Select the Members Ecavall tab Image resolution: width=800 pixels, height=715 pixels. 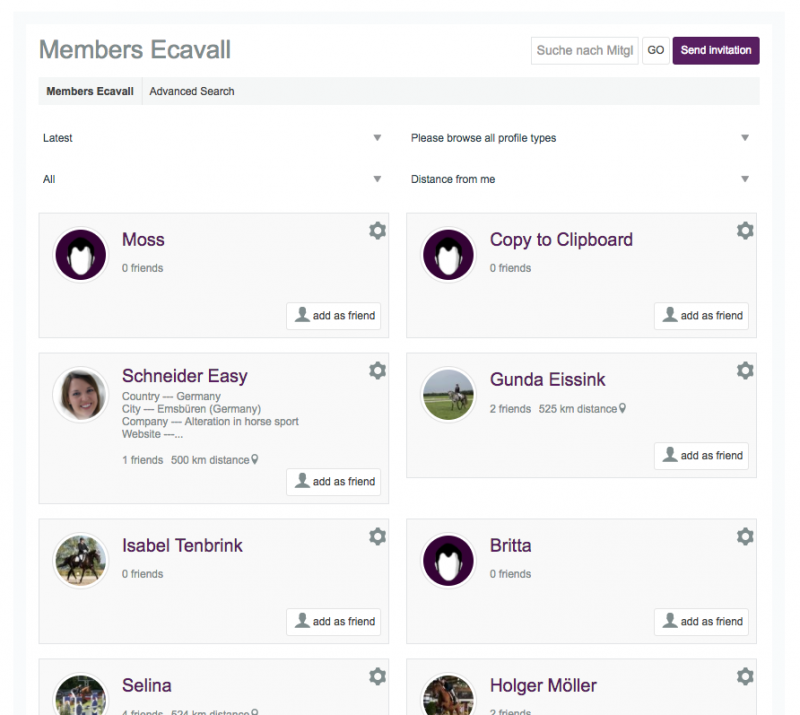point(90,91)
